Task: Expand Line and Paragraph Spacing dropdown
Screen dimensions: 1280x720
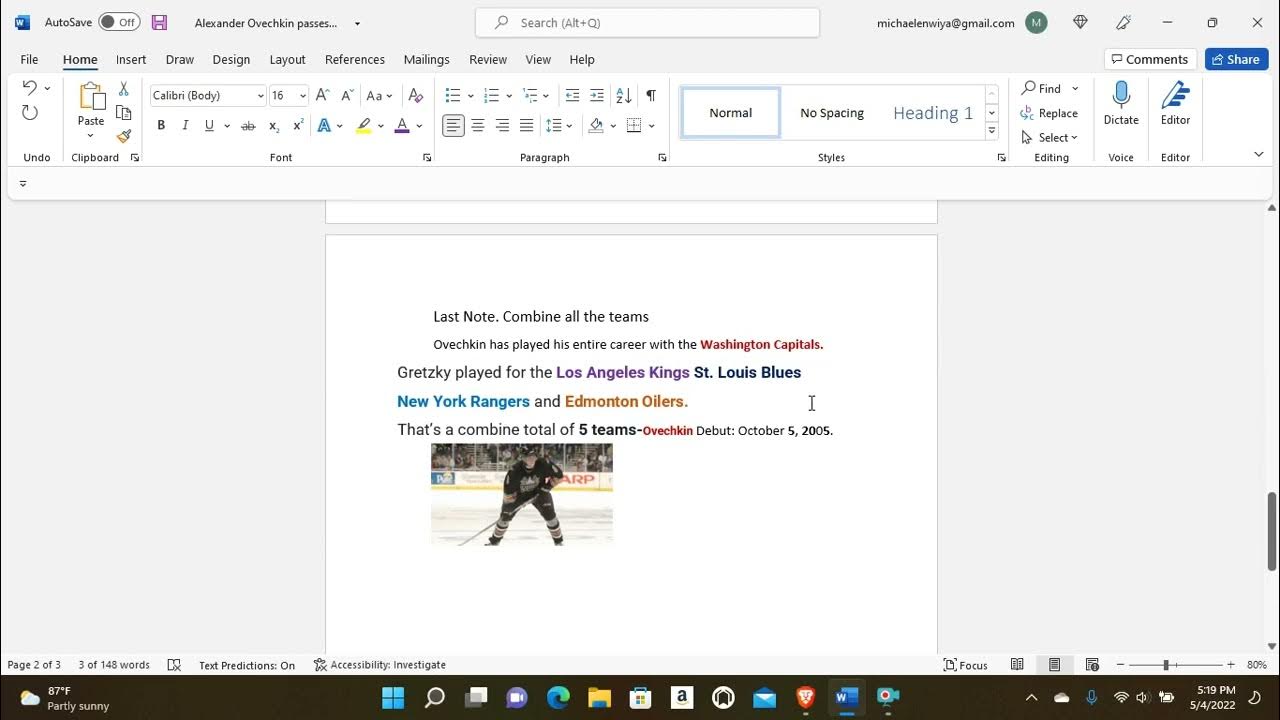Action: [571, 126]
